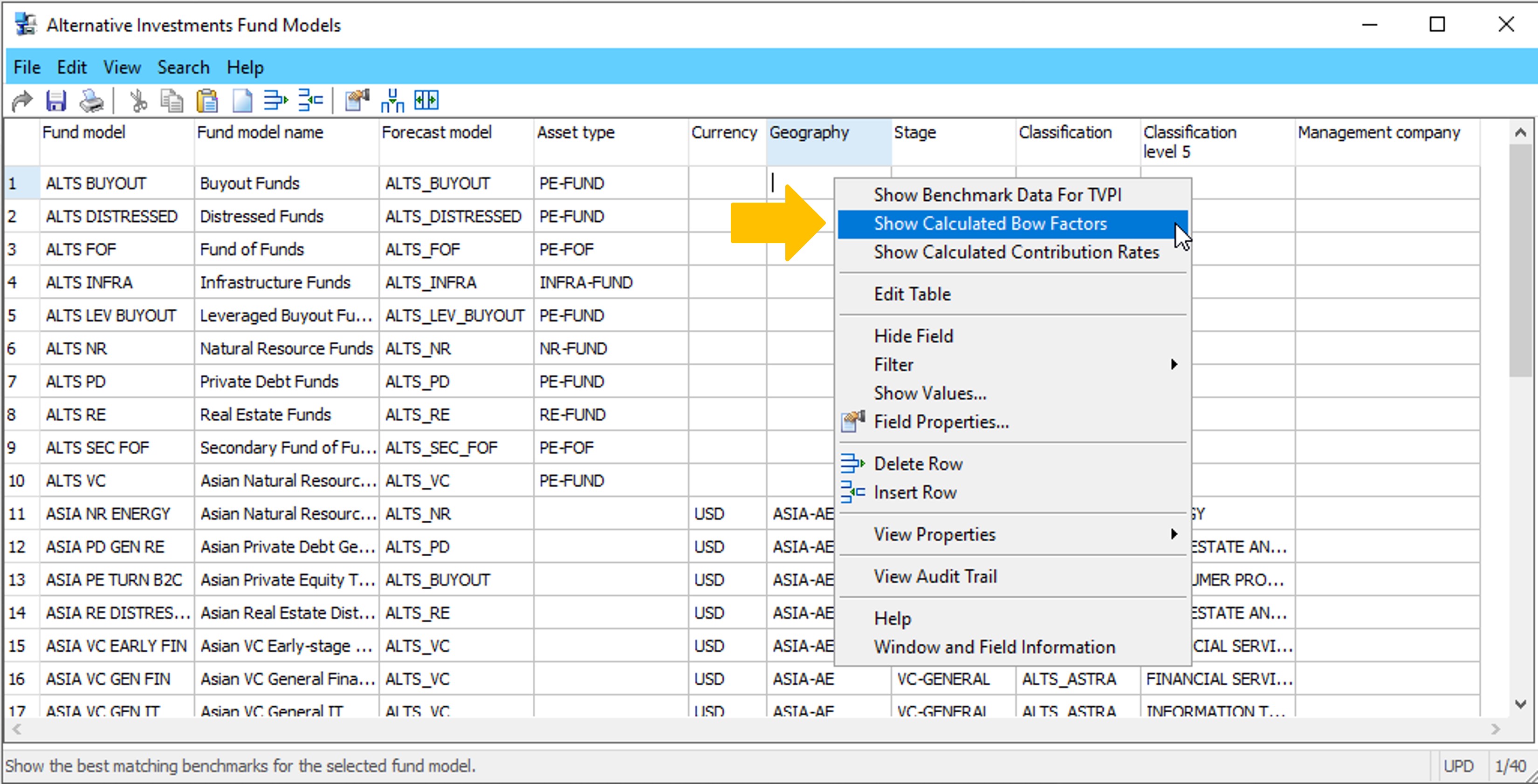Select row number 1 header

coord(22,183)
